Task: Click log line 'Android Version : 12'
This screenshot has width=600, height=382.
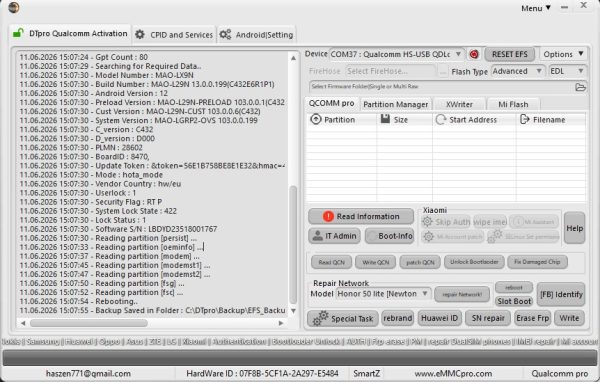Action: [94, 93]
